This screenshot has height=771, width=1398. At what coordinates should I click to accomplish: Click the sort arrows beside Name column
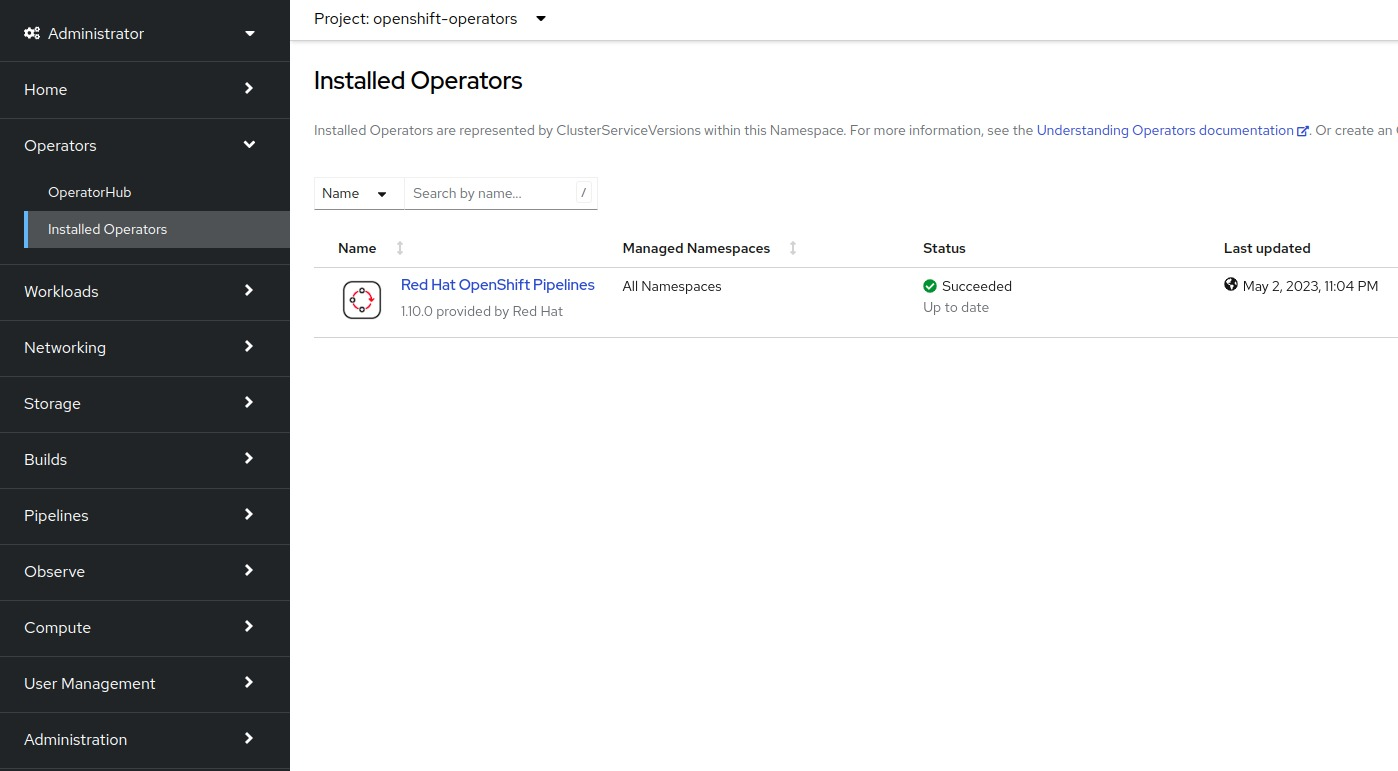click(x=400, y=248)
